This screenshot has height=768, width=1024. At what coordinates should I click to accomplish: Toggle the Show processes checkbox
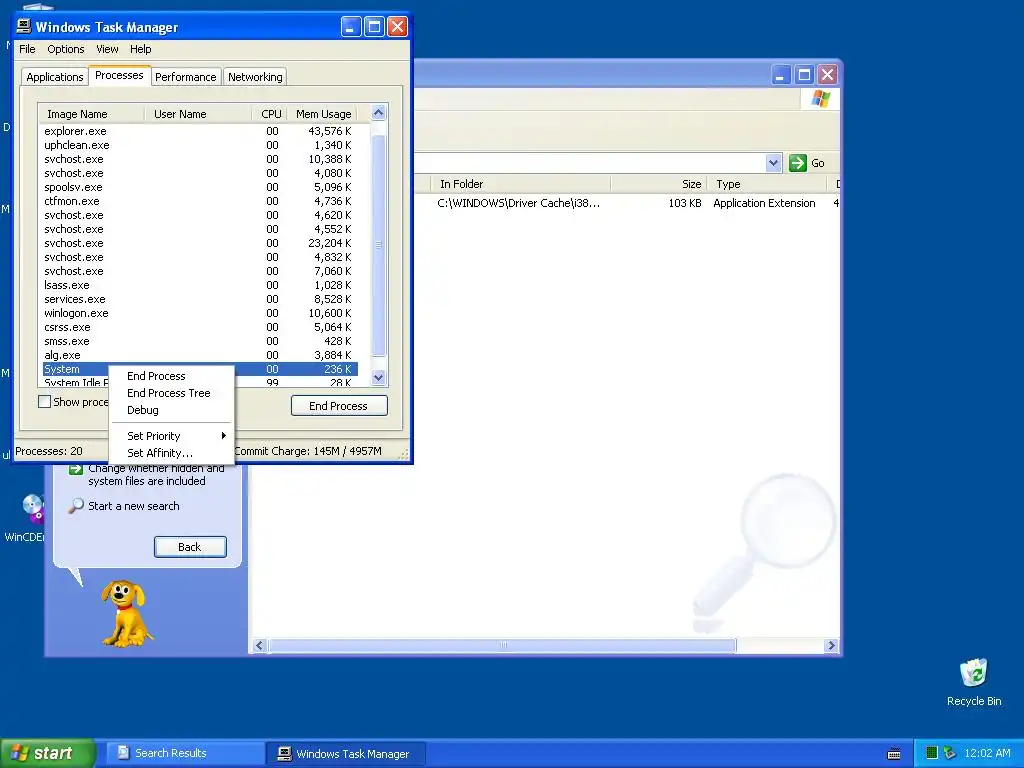click(x=44, y=402)
